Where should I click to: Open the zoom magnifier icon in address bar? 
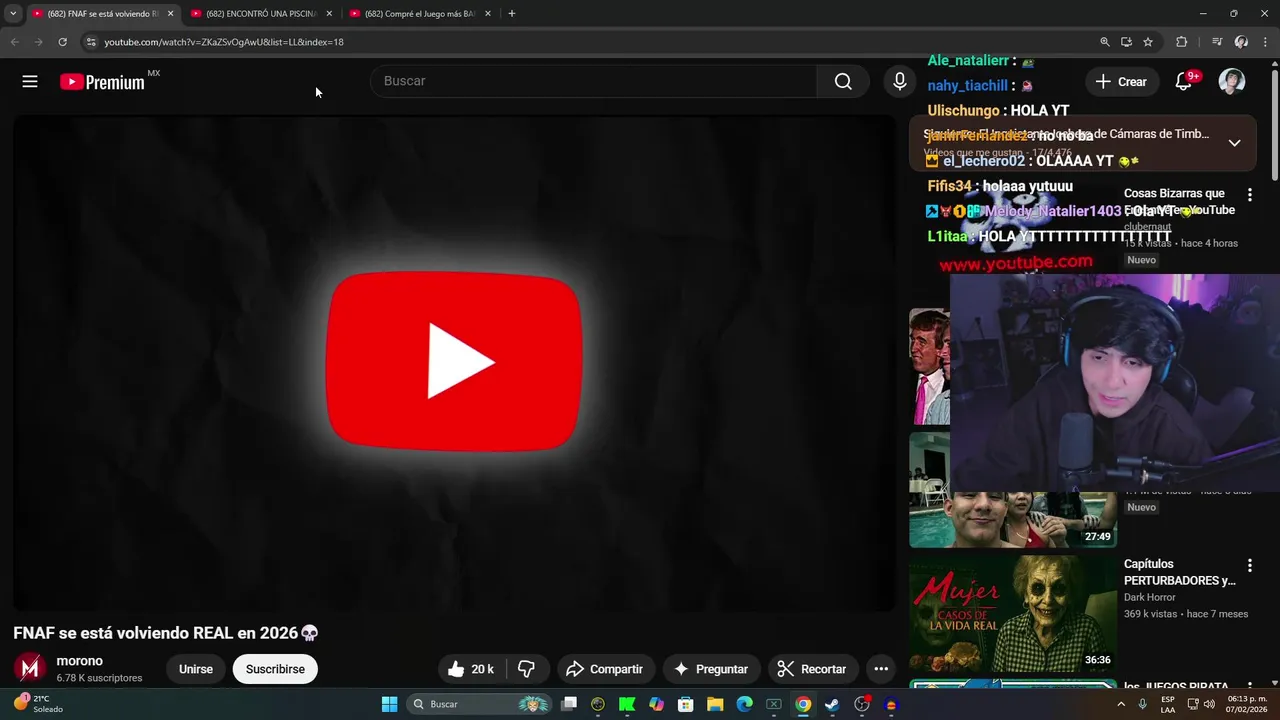[x=1105, y=42]
